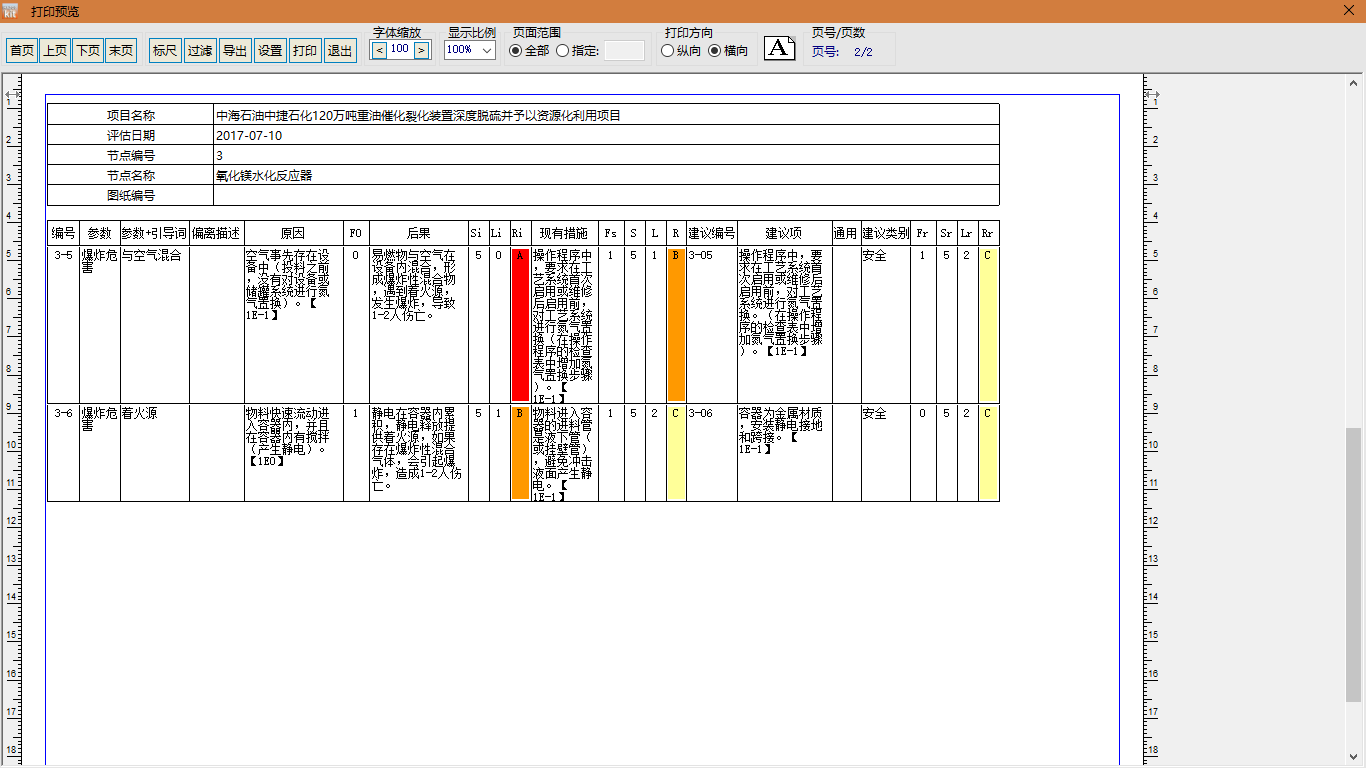Viewport: 1366px width, 768px height.
Task: Jump to last page with 末页
Action: point(121,50)
